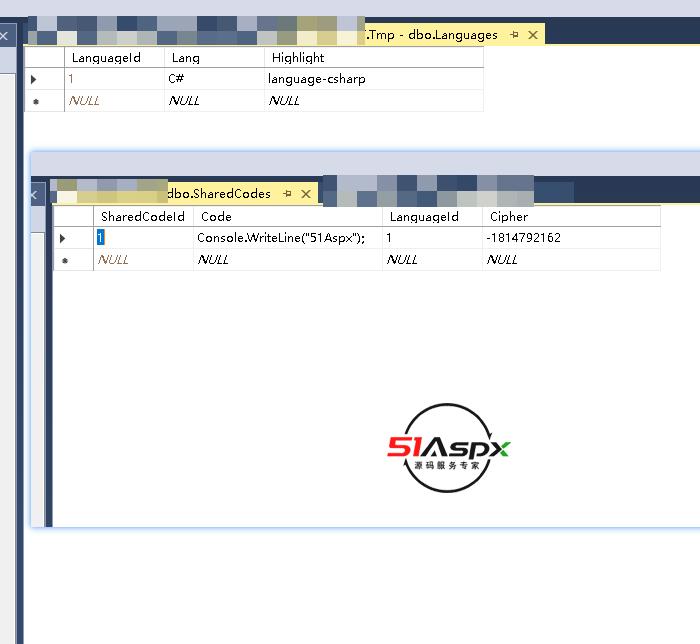
Task: Click the Cipher column header
Action: point(571,216)
